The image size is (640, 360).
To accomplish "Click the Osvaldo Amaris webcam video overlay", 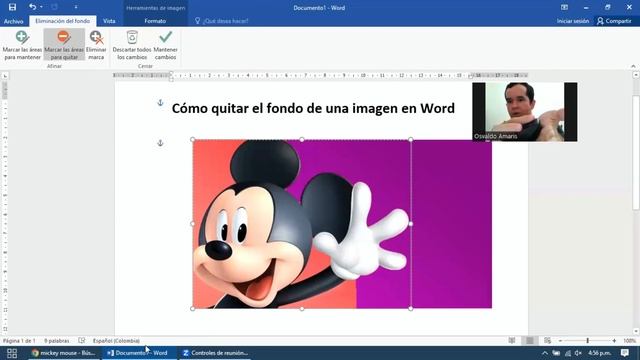I will point(525,112).
